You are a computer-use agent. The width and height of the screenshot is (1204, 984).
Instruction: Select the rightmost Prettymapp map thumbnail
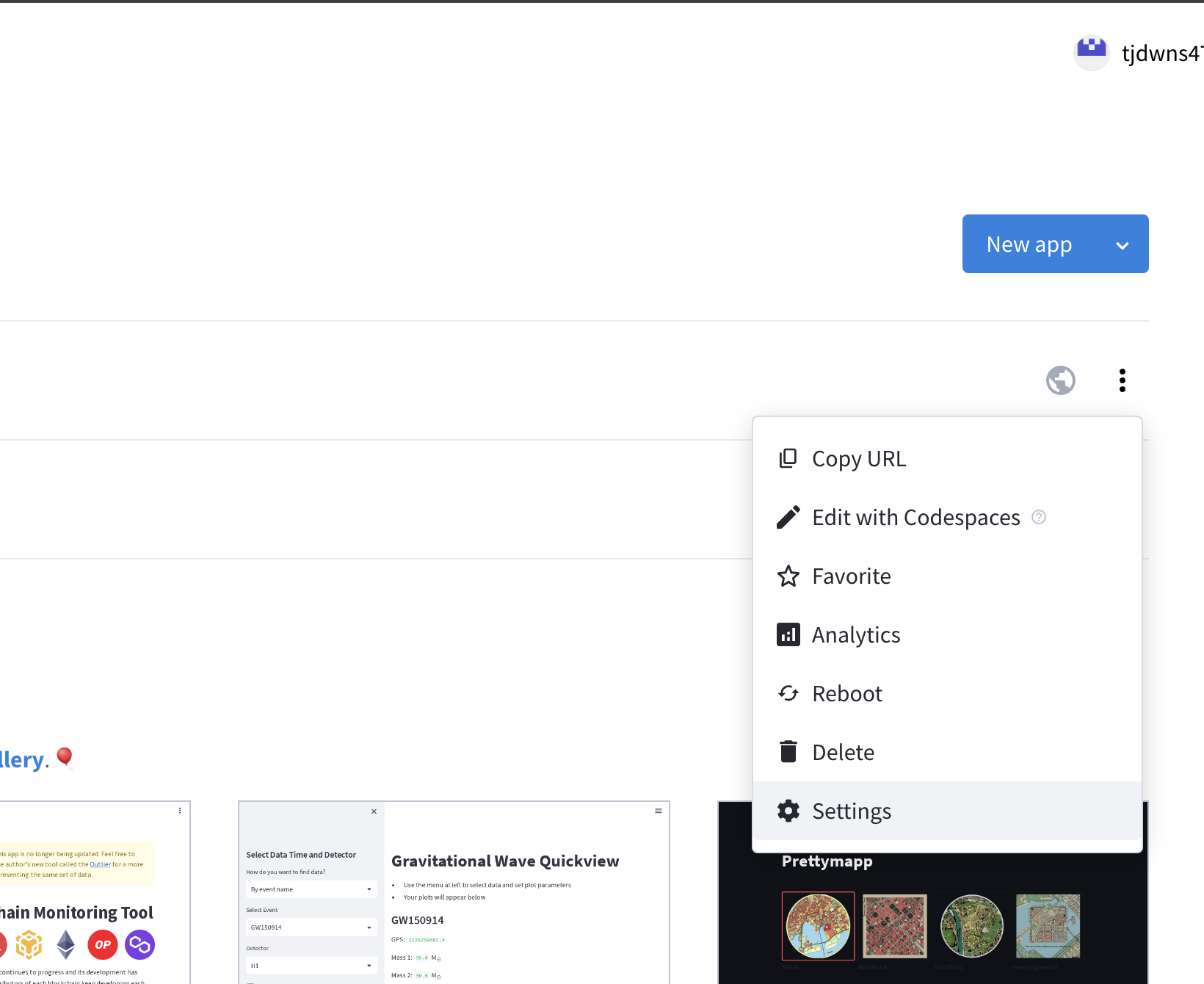point(1048,926)
